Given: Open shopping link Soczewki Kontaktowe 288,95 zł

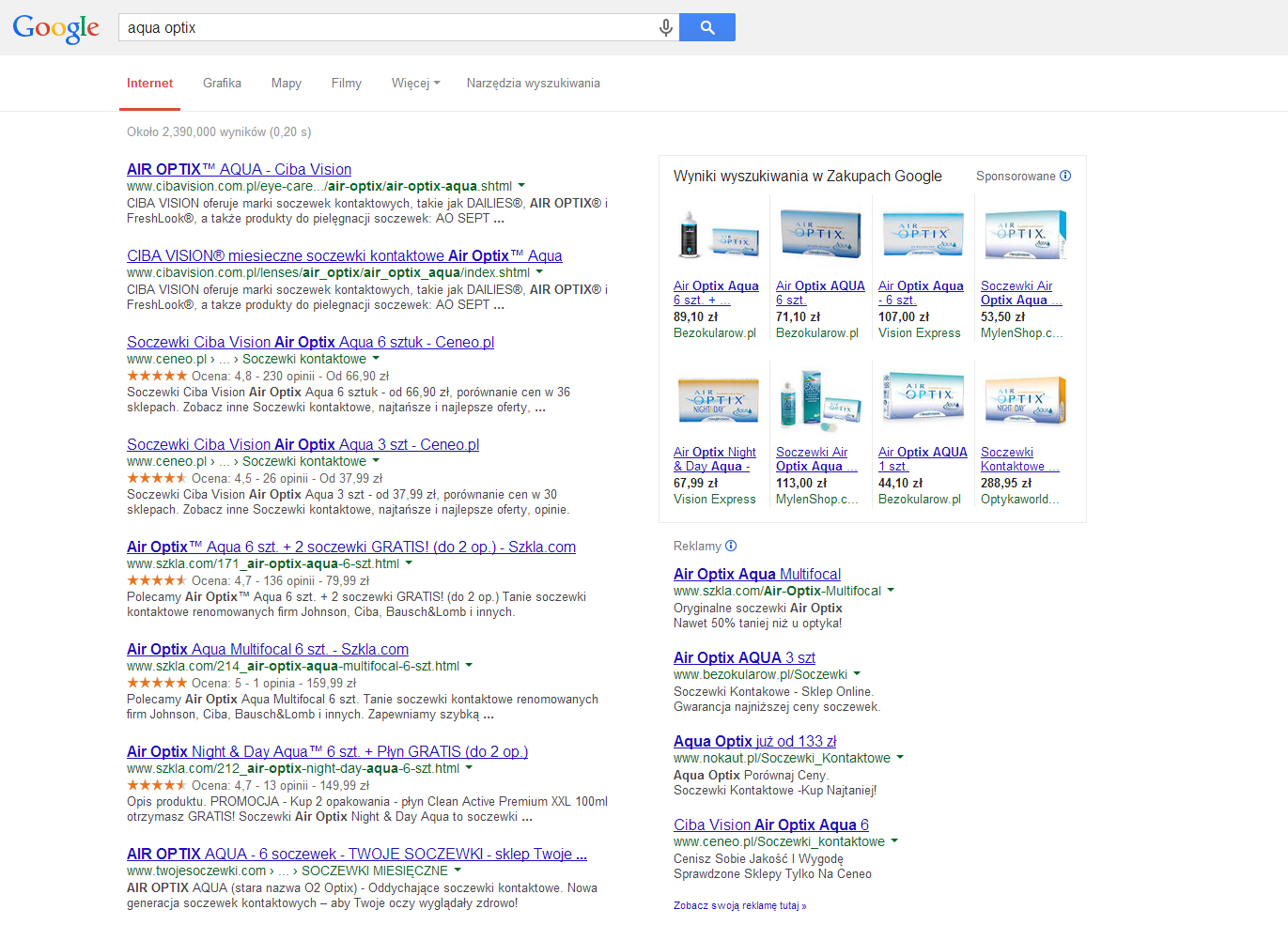Looking at the screenshot, I should pos(1020,459).
